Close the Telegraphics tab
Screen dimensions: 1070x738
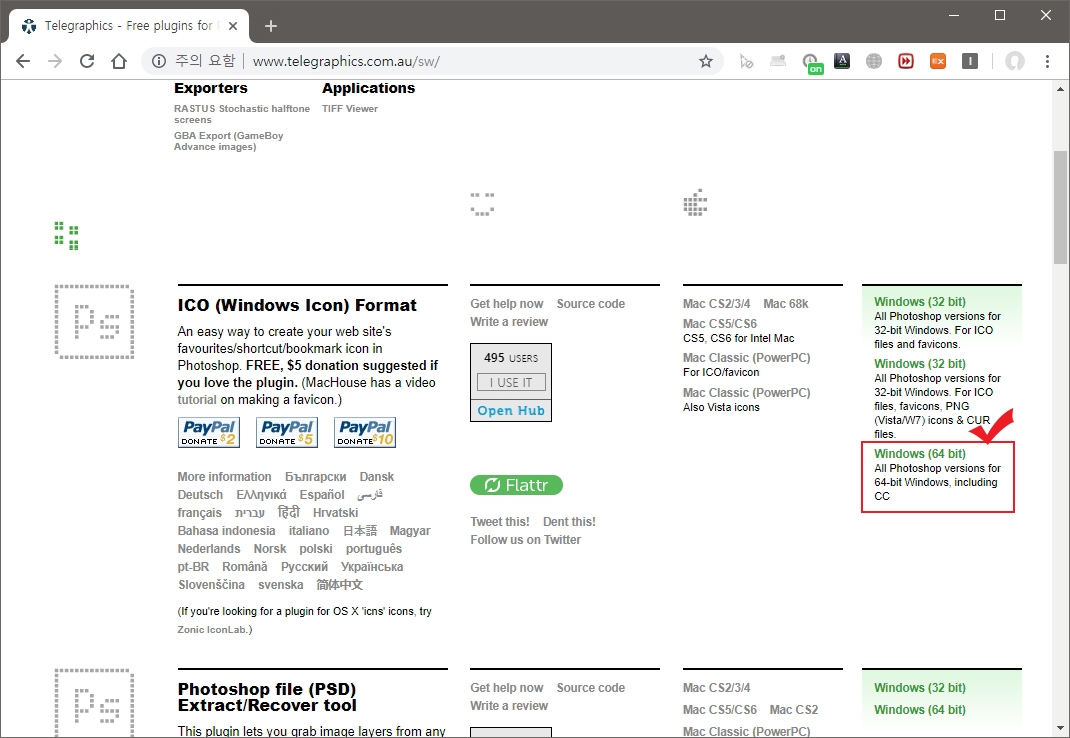click(233, 26)
